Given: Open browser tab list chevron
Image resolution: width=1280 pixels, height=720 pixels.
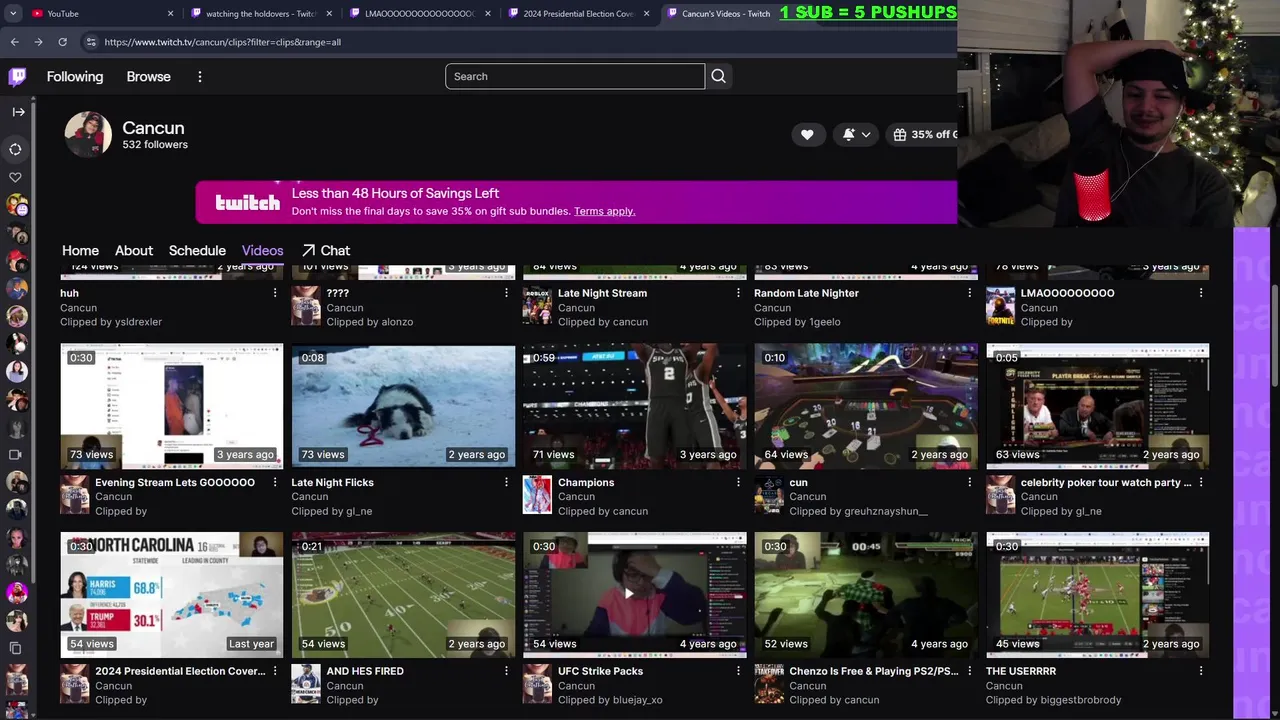Looking at the screenshot, I should 12,13.
